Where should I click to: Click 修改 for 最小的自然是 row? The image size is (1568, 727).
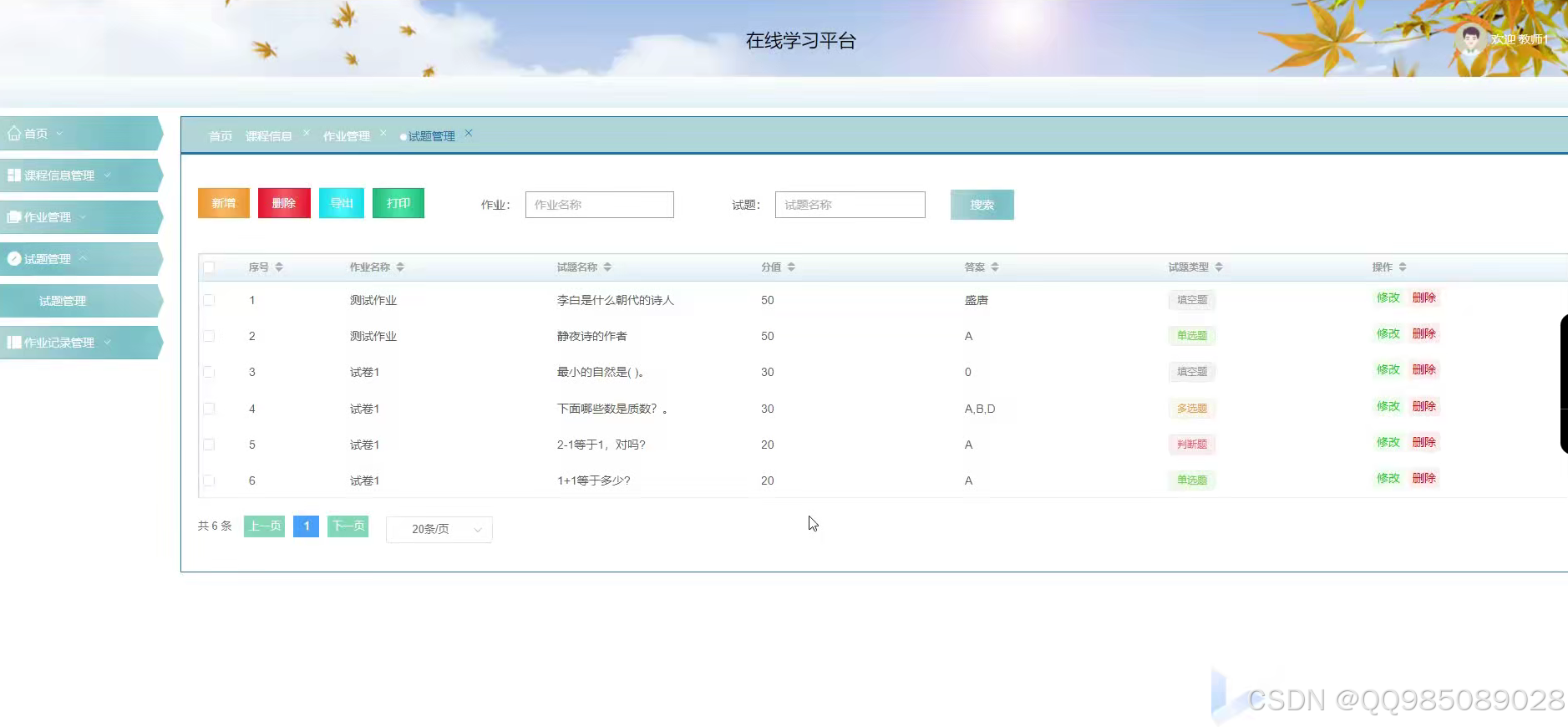[1388, 369]
